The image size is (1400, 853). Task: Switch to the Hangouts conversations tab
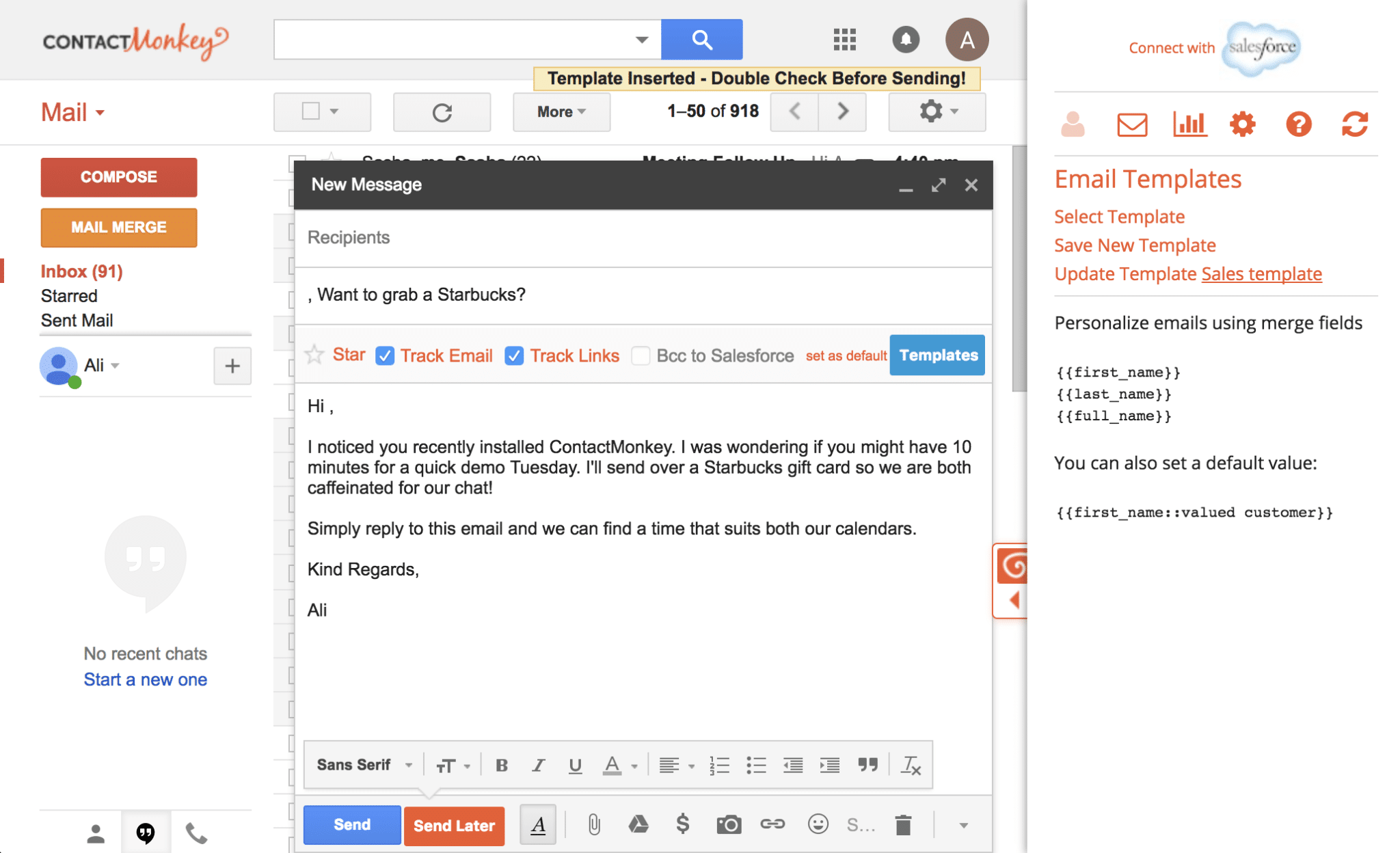[146, 833]
